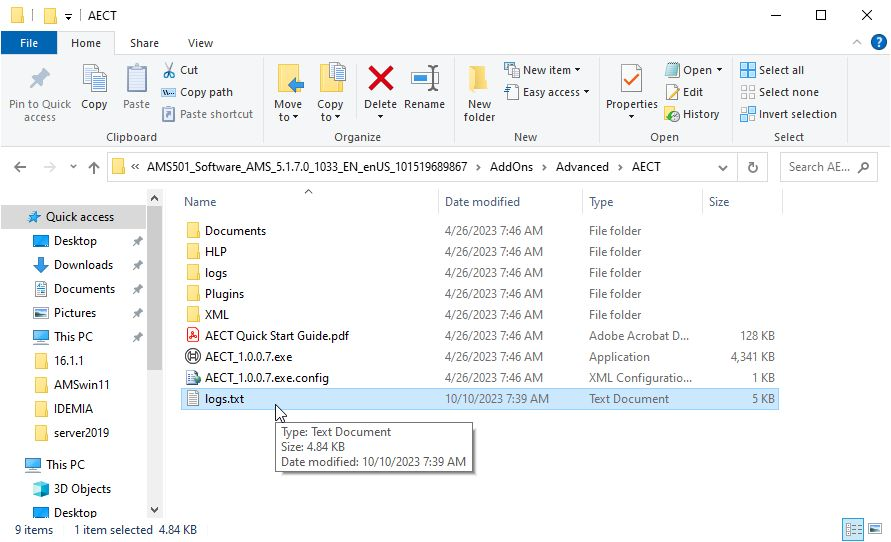891x542 pixels.
Task: Open the Recent locations dropdown arrow
Action: pyautogui.click(x=73, y=167)
